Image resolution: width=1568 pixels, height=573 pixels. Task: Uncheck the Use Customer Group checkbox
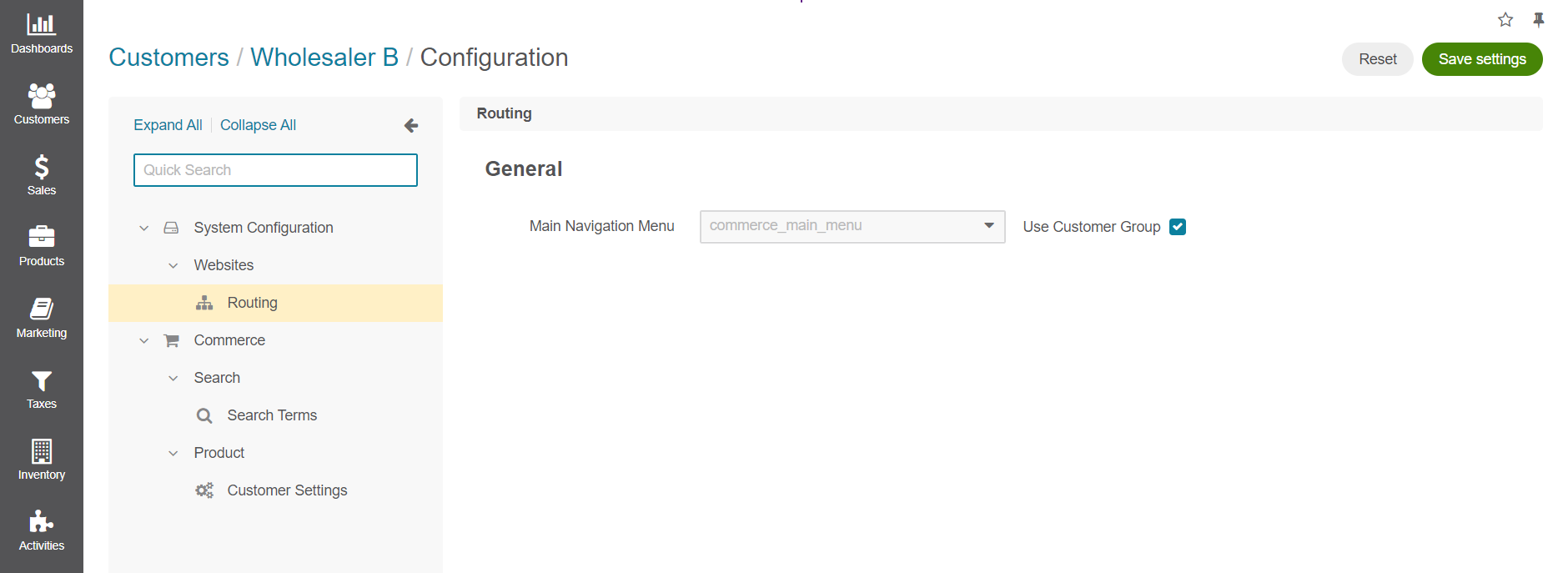[1178, 227]
